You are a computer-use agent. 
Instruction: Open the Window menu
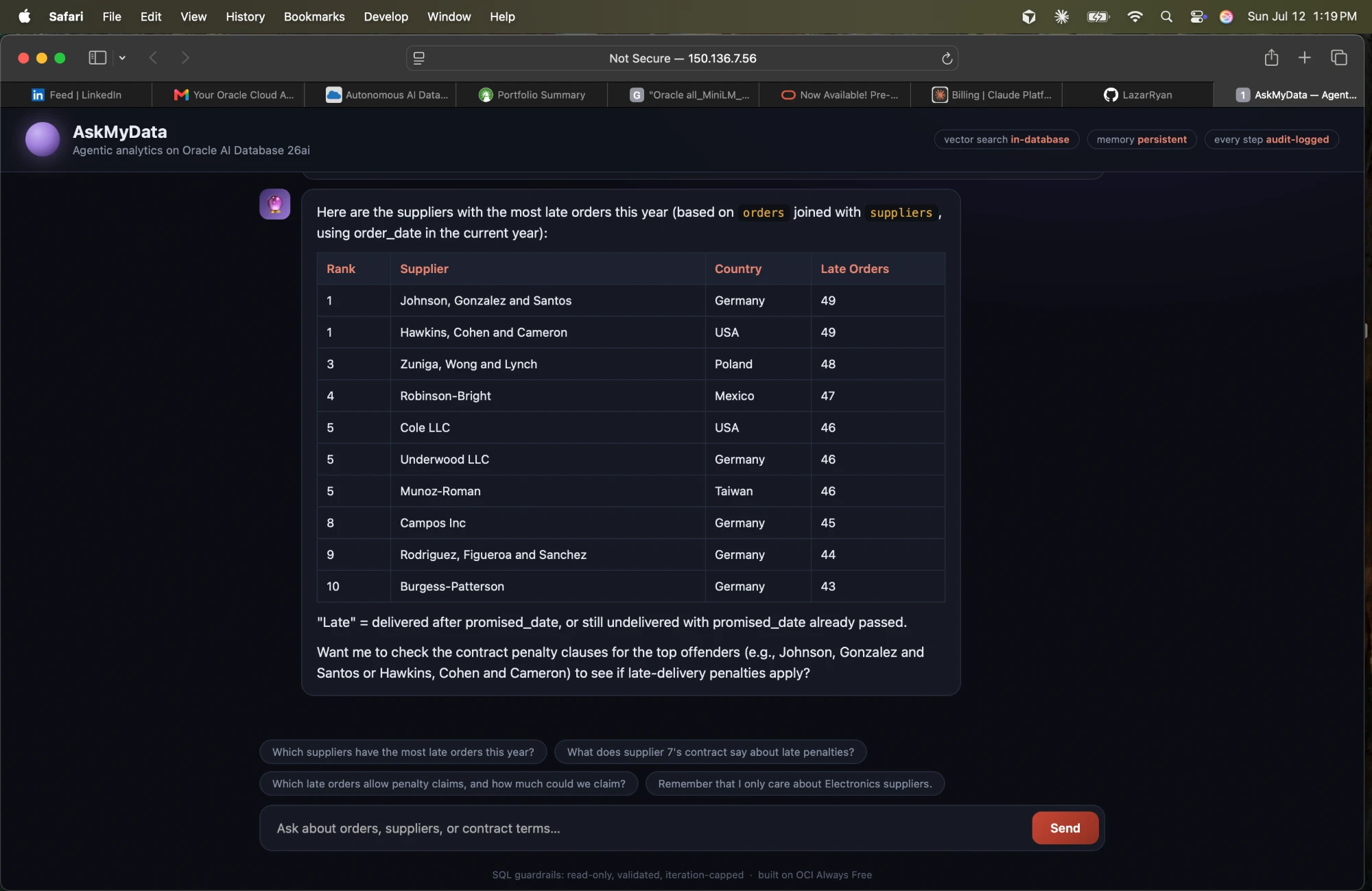pos(449,16)
